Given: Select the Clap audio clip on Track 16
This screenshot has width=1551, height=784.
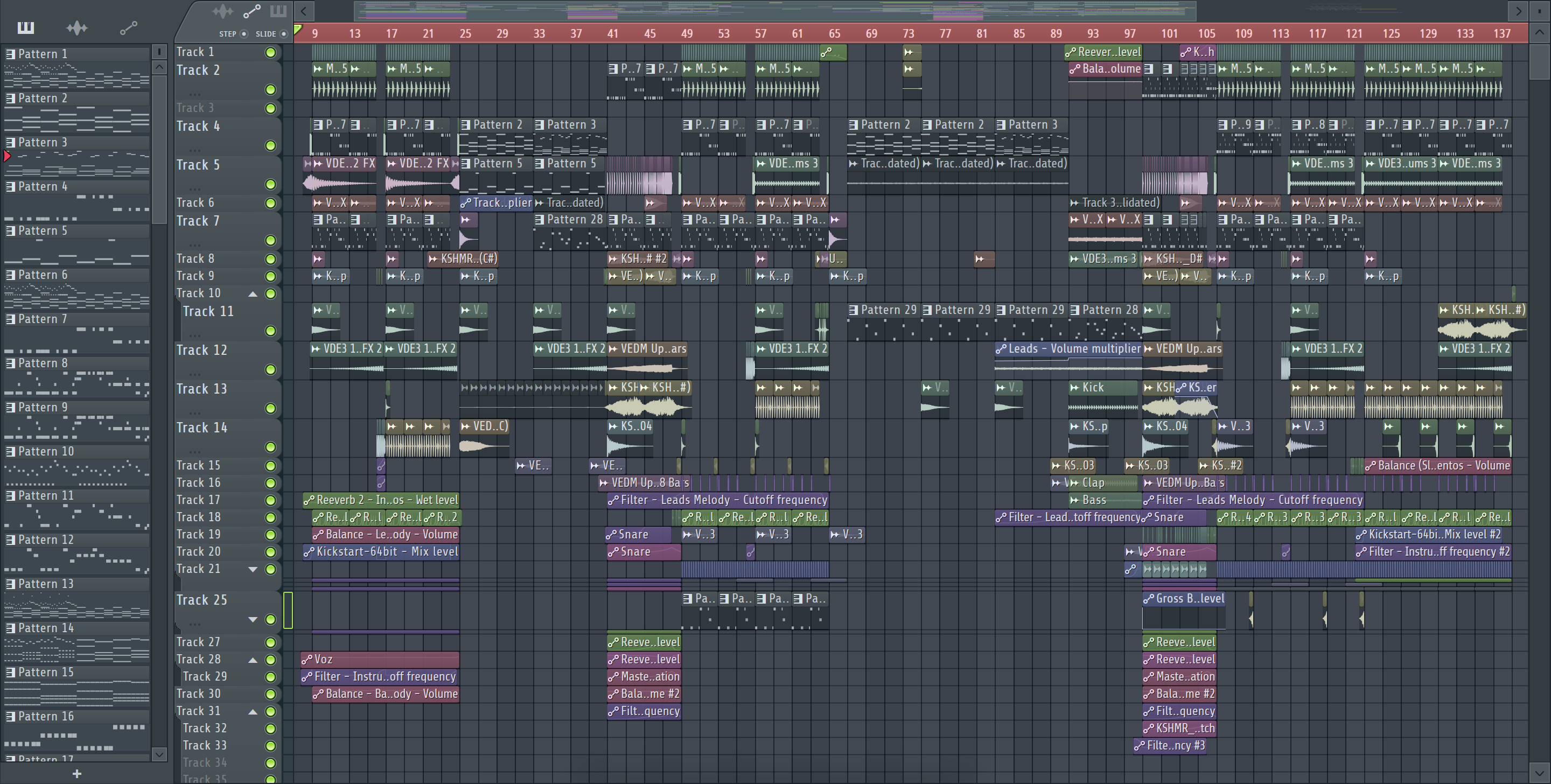Looking at the screenshot, I should [1102, 483].
